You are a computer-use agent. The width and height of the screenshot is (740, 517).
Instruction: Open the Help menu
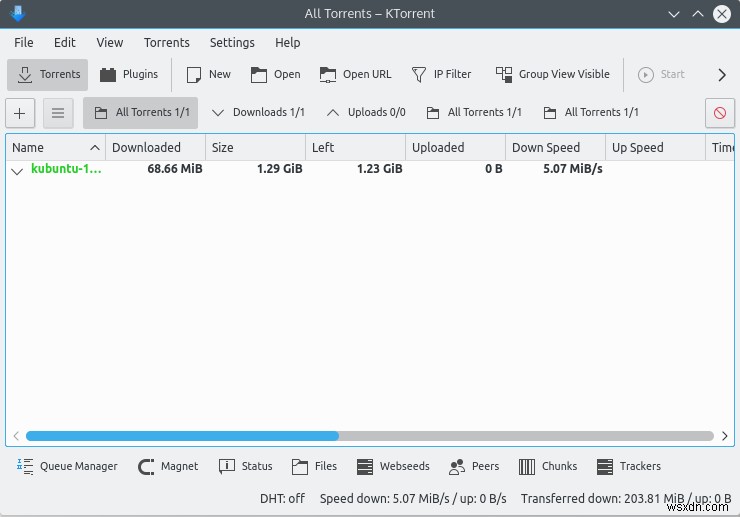tap(287, 42)
